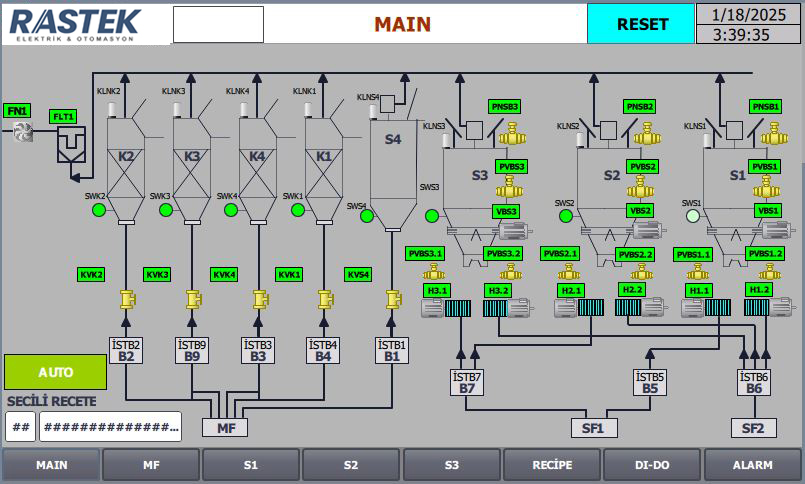Click the yellow valve under KVS4

point(393,298)
